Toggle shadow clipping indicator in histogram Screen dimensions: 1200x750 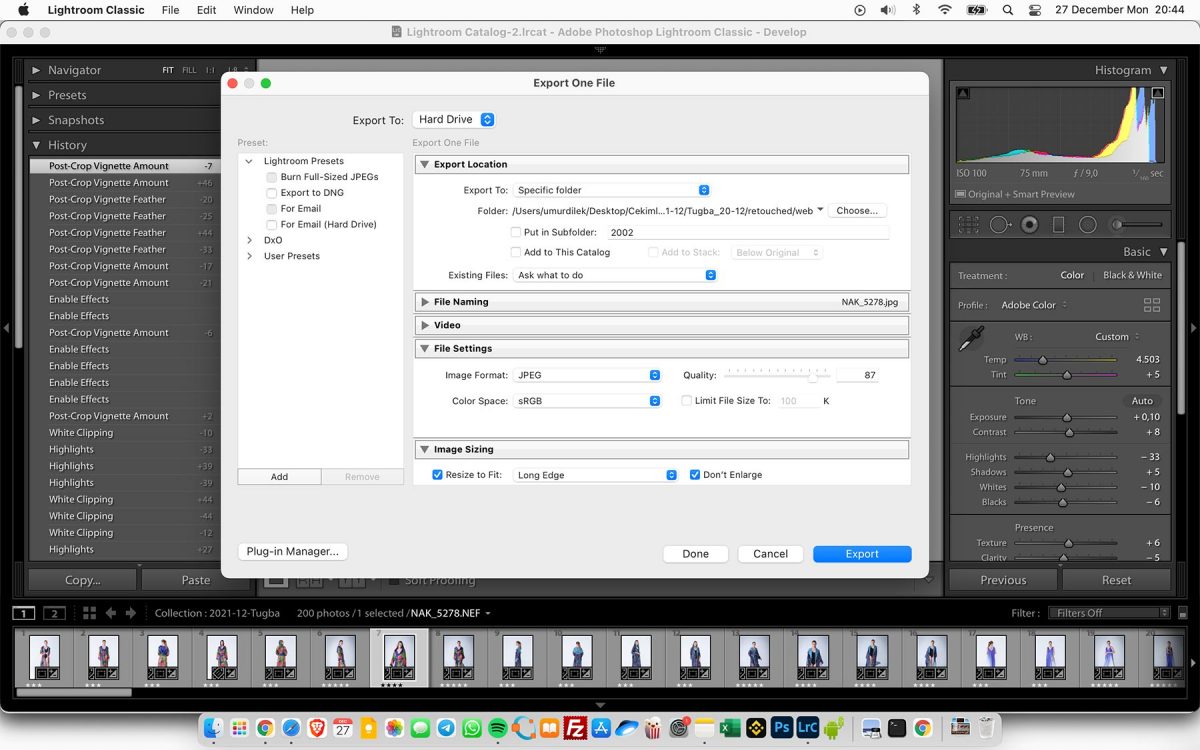pos(963,93)
